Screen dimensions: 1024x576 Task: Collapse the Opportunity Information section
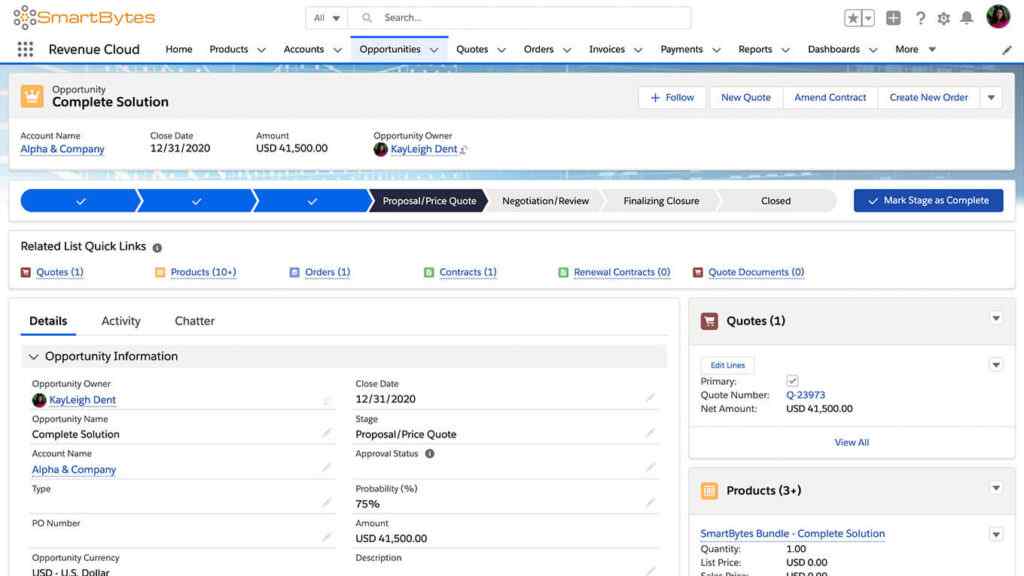tap(33, 357)
